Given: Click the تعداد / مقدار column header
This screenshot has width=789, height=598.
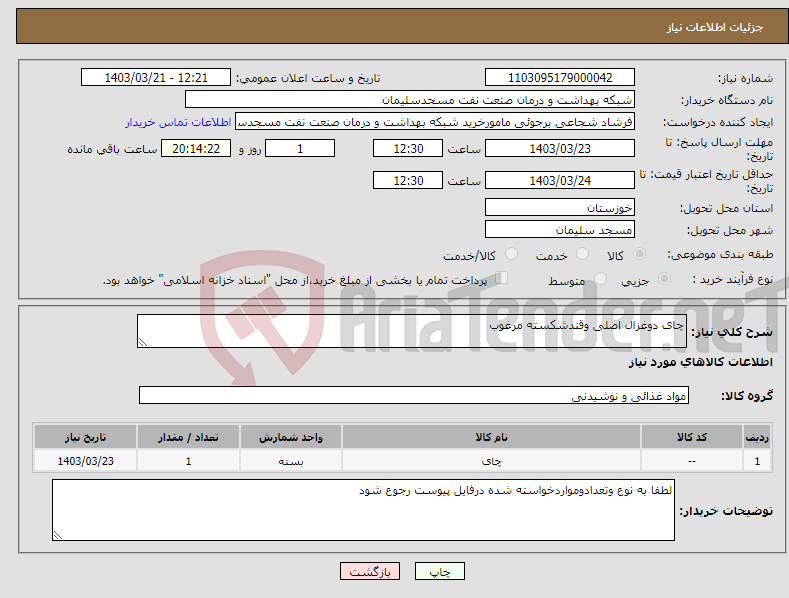Looking at the screenshot, I should click(x=188, y=437).
